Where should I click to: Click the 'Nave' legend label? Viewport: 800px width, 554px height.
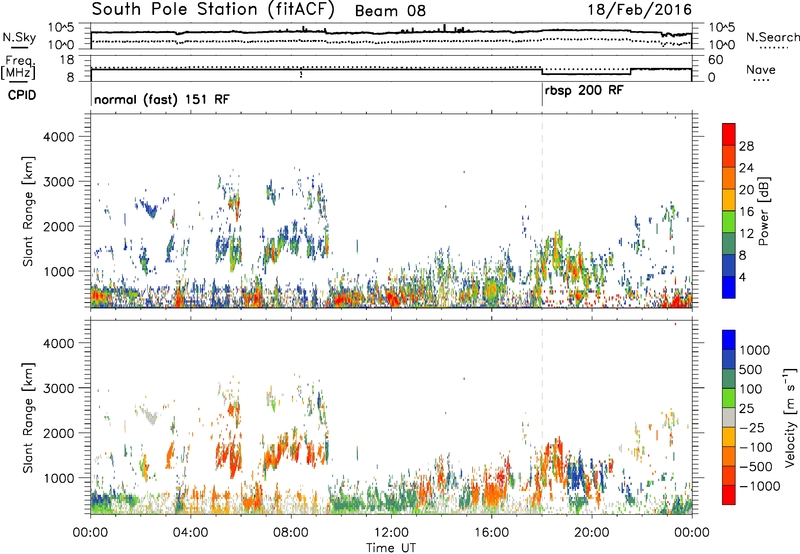point(761,69)
